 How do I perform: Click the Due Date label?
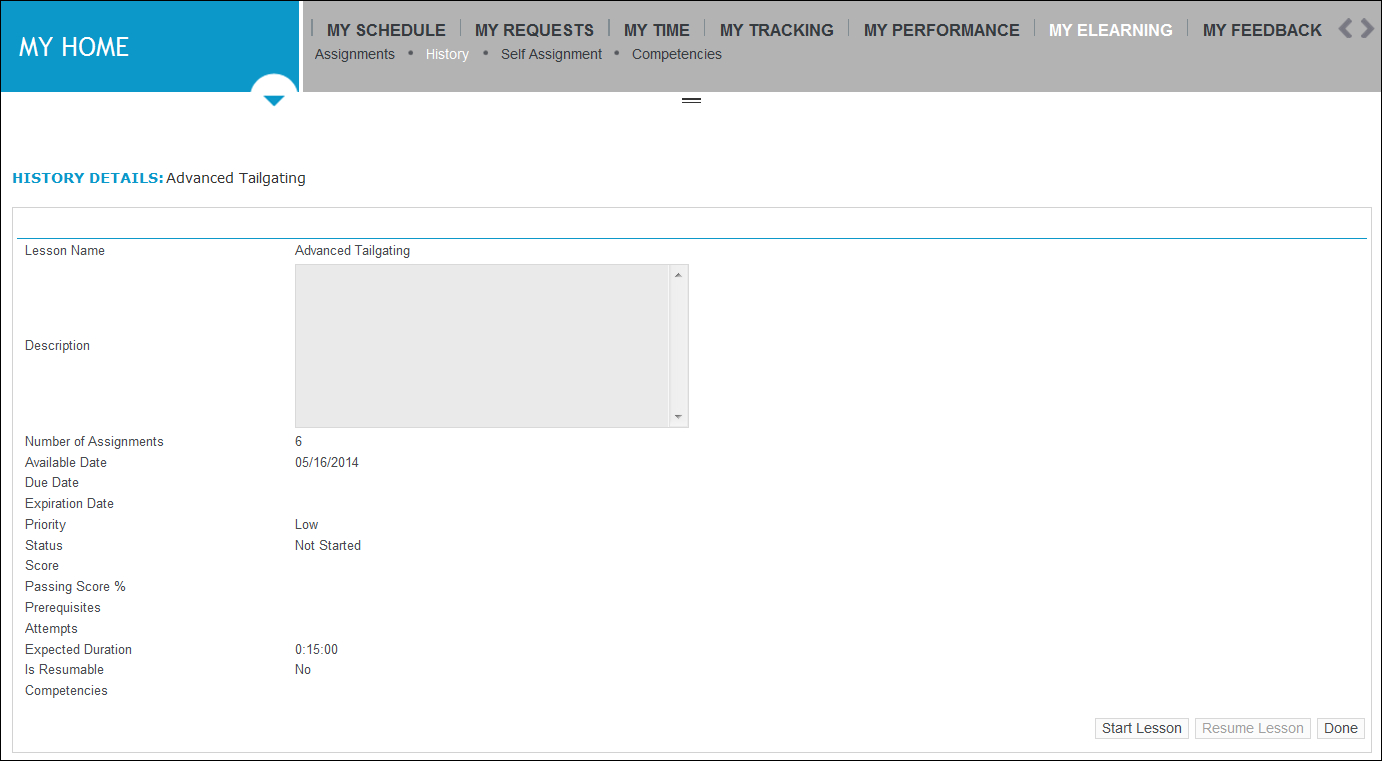[x=52, y=483]
